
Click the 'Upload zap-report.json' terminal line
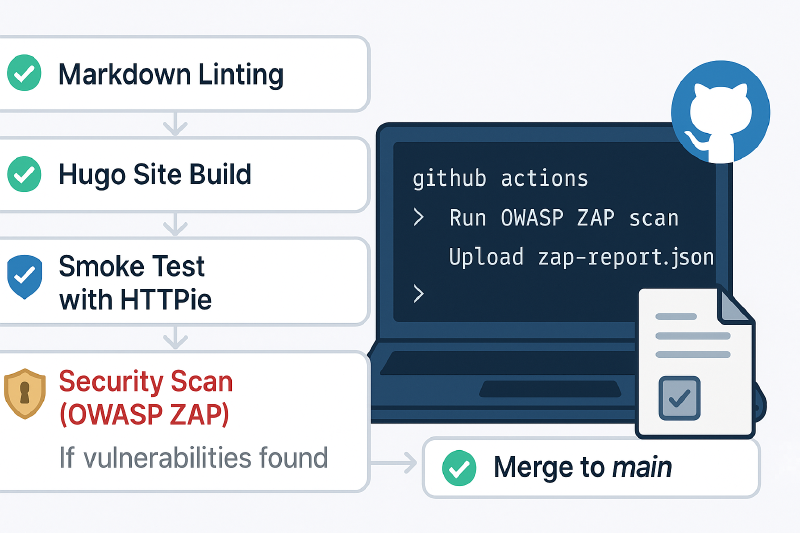point(581,257)
